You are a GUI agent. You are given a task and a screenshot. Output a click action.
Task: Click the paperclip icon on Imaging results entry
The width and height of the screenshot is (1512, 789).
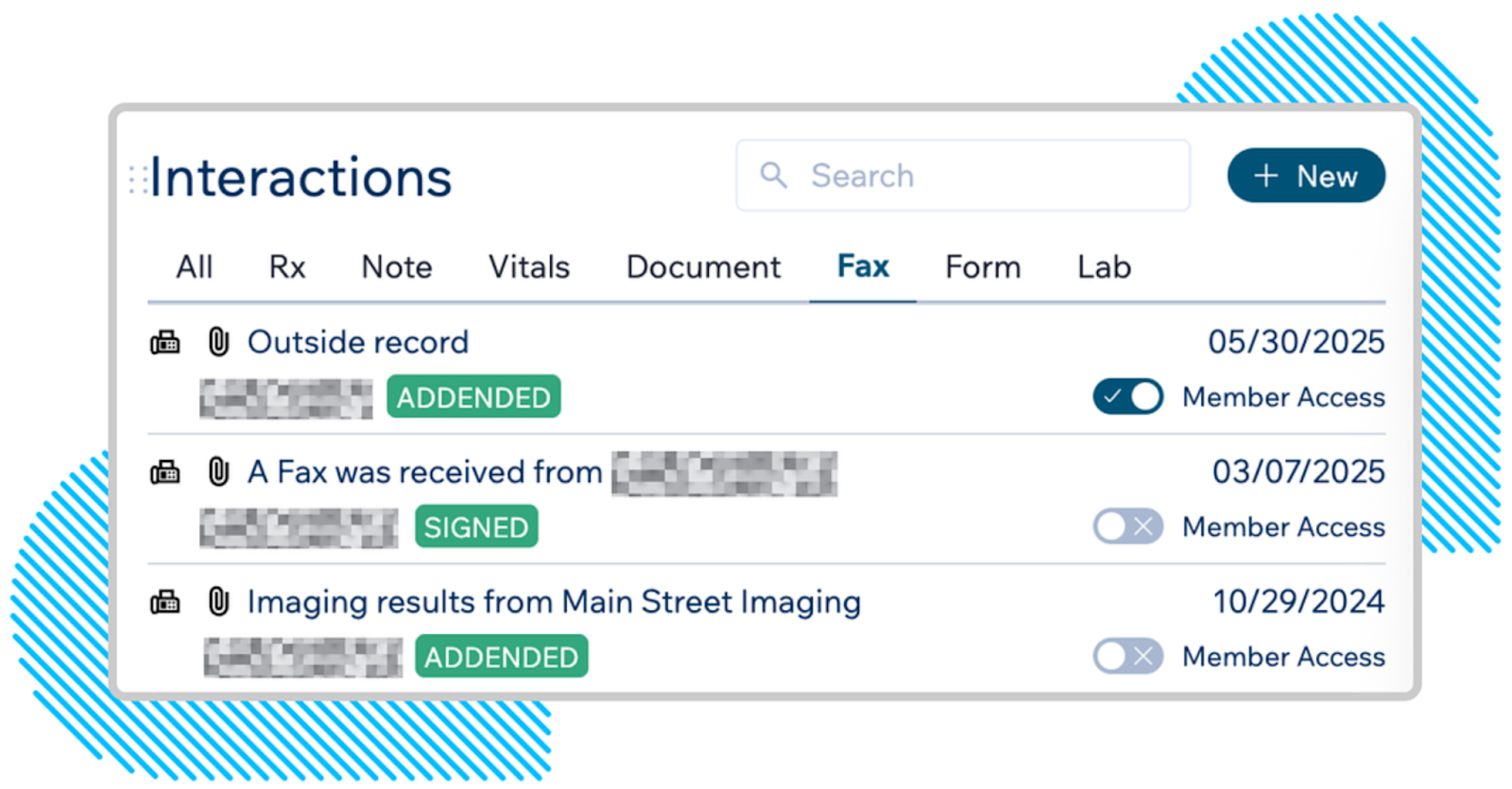(218, 602)
